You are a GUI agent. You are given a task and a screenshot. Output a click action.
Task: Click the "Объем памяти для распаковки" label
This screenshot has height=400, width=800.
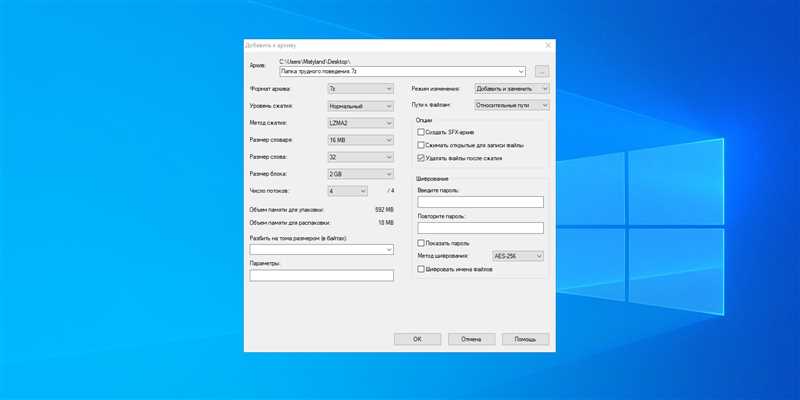coord(290,223)
